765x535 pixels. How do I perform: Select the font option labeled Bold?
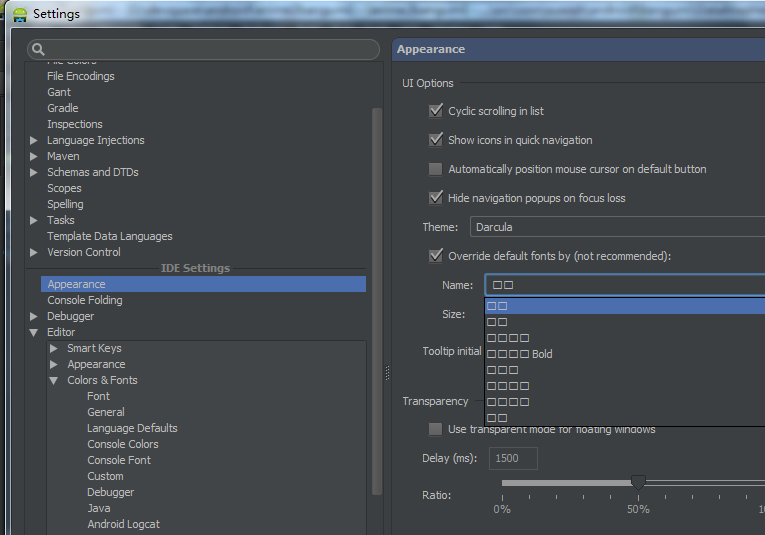click(520, 354)
